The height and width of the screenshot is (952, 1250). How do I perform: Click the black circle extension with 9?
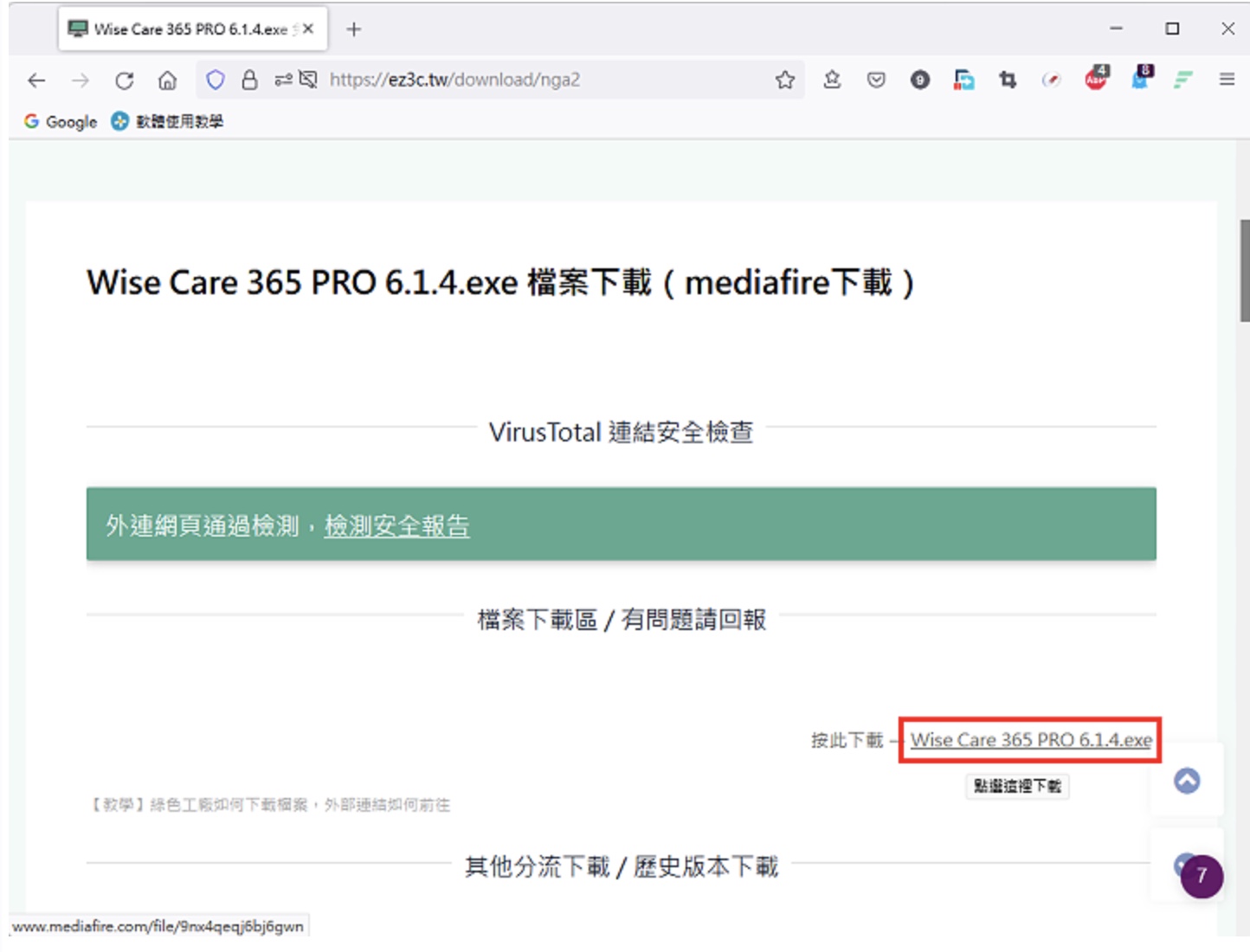[920, 80]
